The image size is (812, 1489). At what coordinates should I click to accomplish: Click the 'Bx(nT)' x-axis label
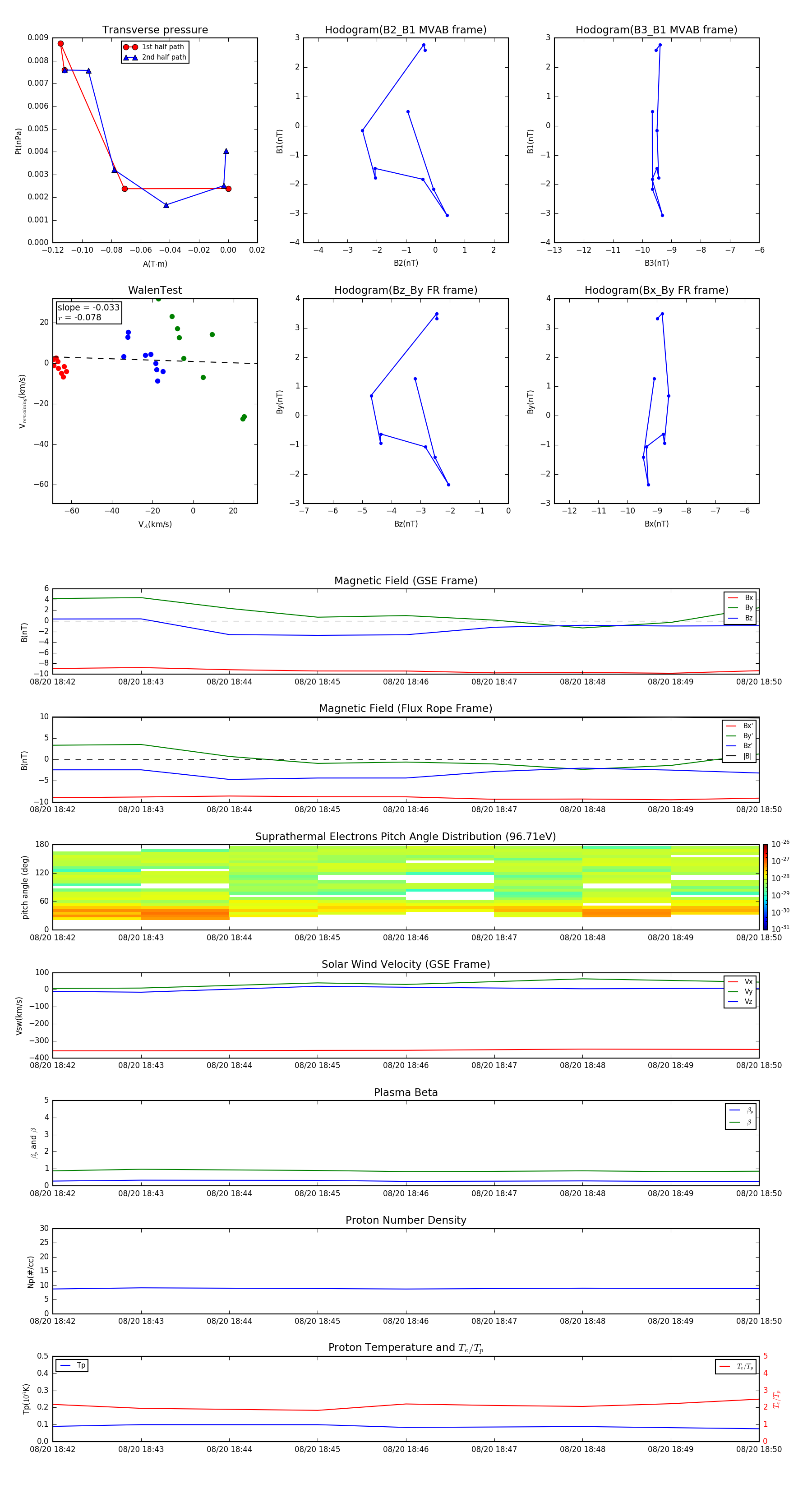[x=656, y=524]
